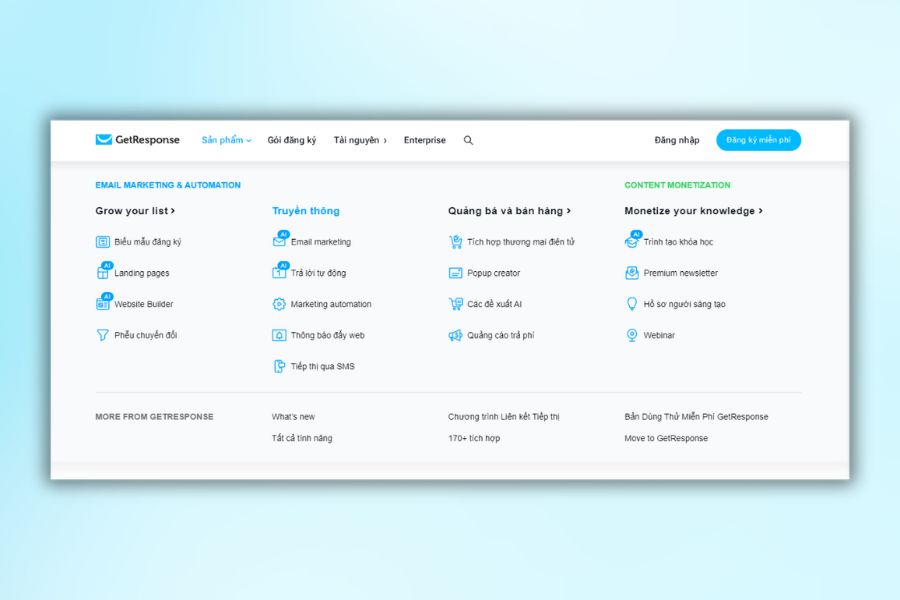The height and width of the screenshot is (600, 900).
Task: Open the Gói đăng ký menu item
Action: (291, 140)
